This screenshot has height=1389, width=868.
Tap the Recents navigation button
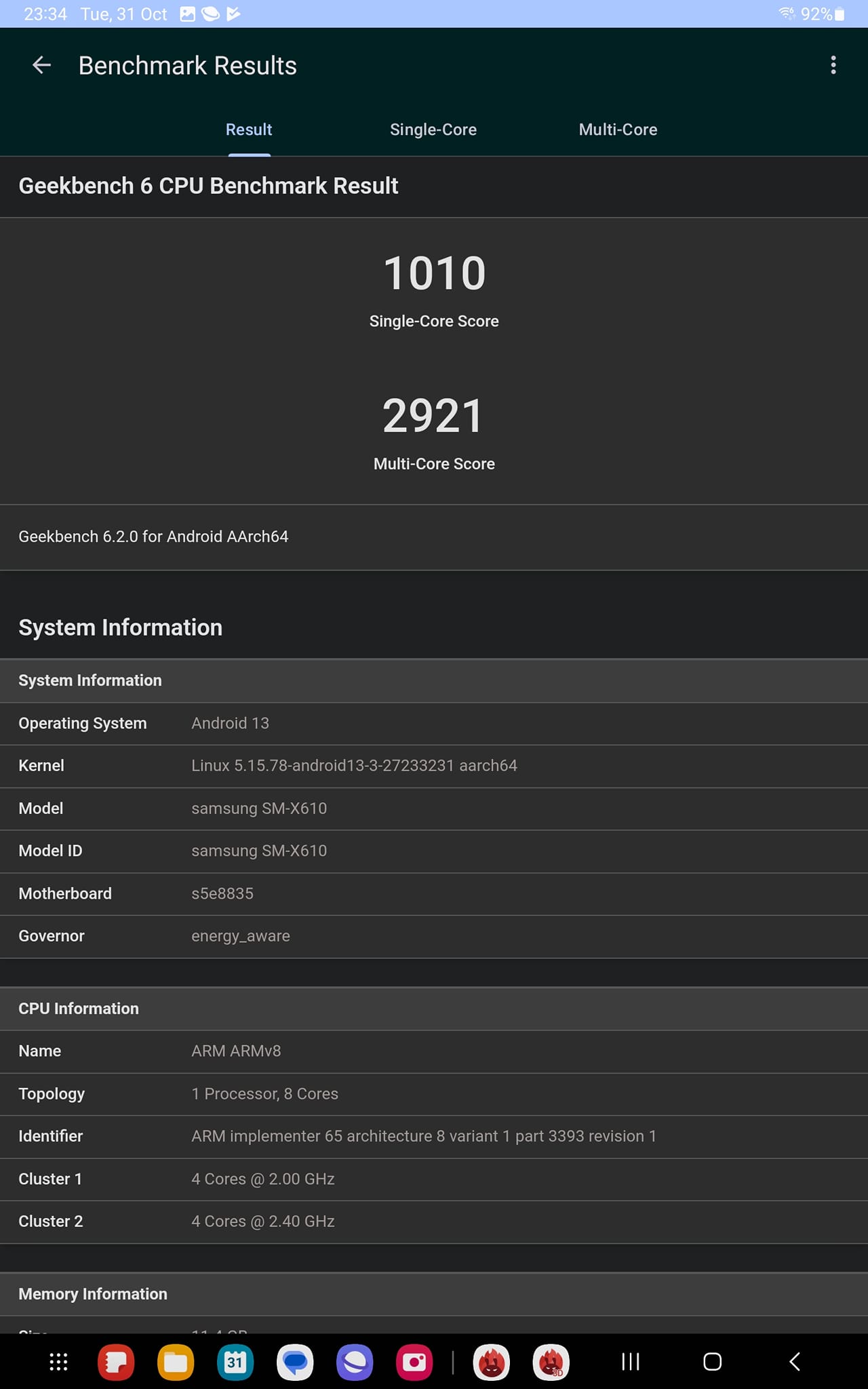pyautogui.click(x=631, y=1362)
